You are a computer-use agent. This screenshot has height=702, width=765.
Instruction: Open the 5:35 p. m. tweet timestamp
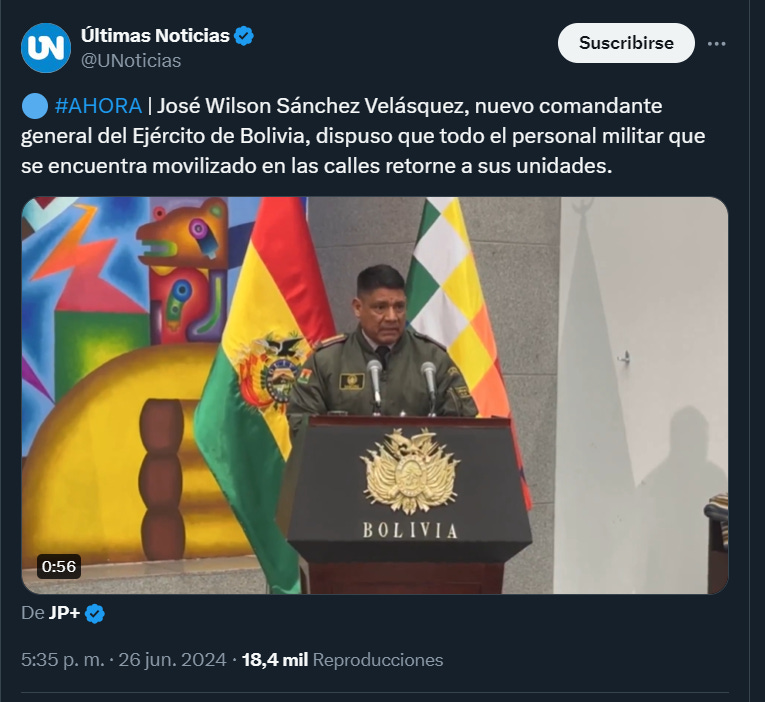point(62,660)
